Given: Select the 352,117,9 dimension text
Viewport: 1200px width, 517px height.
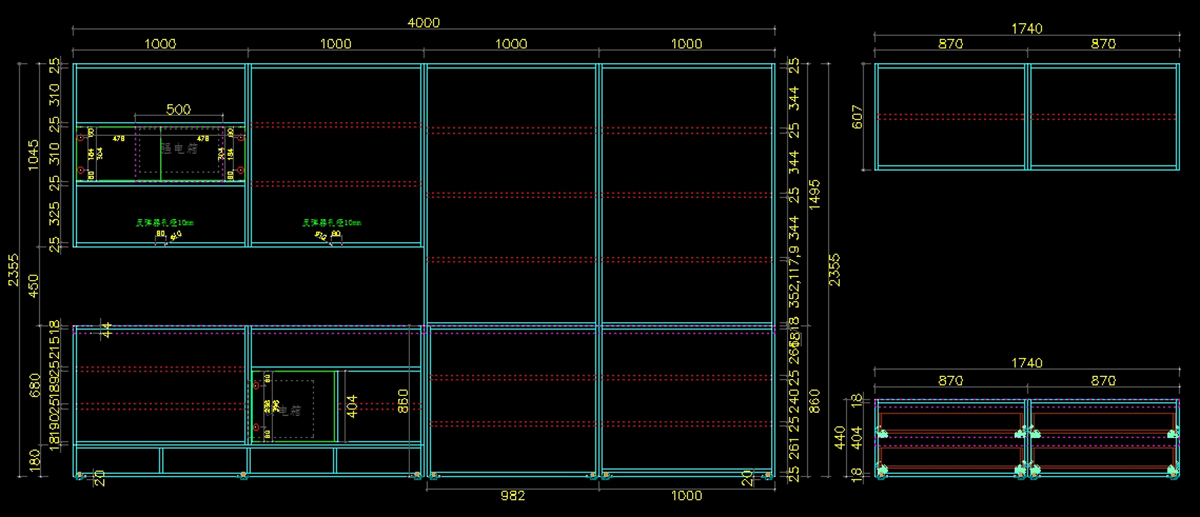Looking at the screenshot, I should coord(793,282).
